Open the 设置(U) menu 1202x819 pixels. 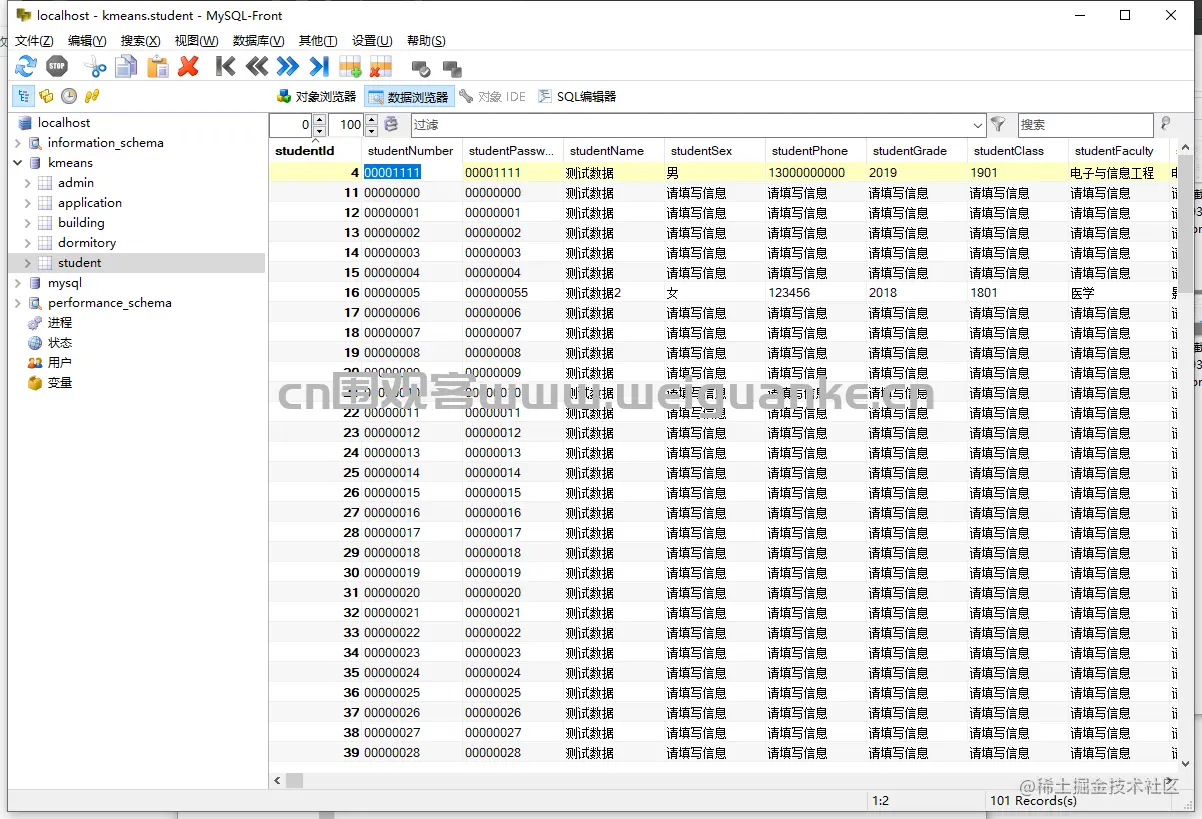372,41
